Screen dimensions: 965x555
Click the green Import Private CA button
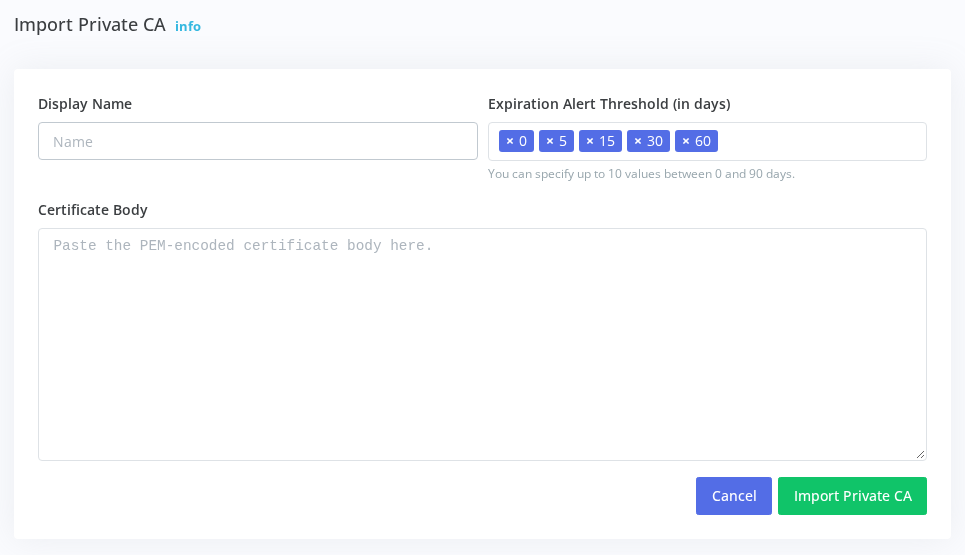coord(852,496)
